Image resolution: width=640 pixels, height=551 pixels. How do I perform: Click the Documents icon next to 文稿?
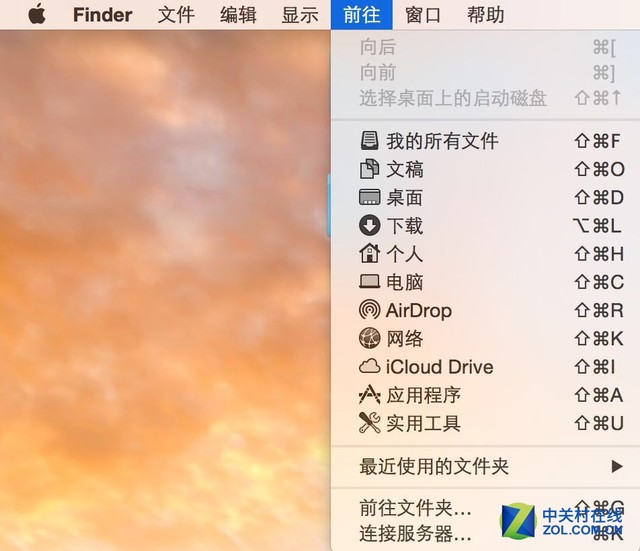[370, 169]
